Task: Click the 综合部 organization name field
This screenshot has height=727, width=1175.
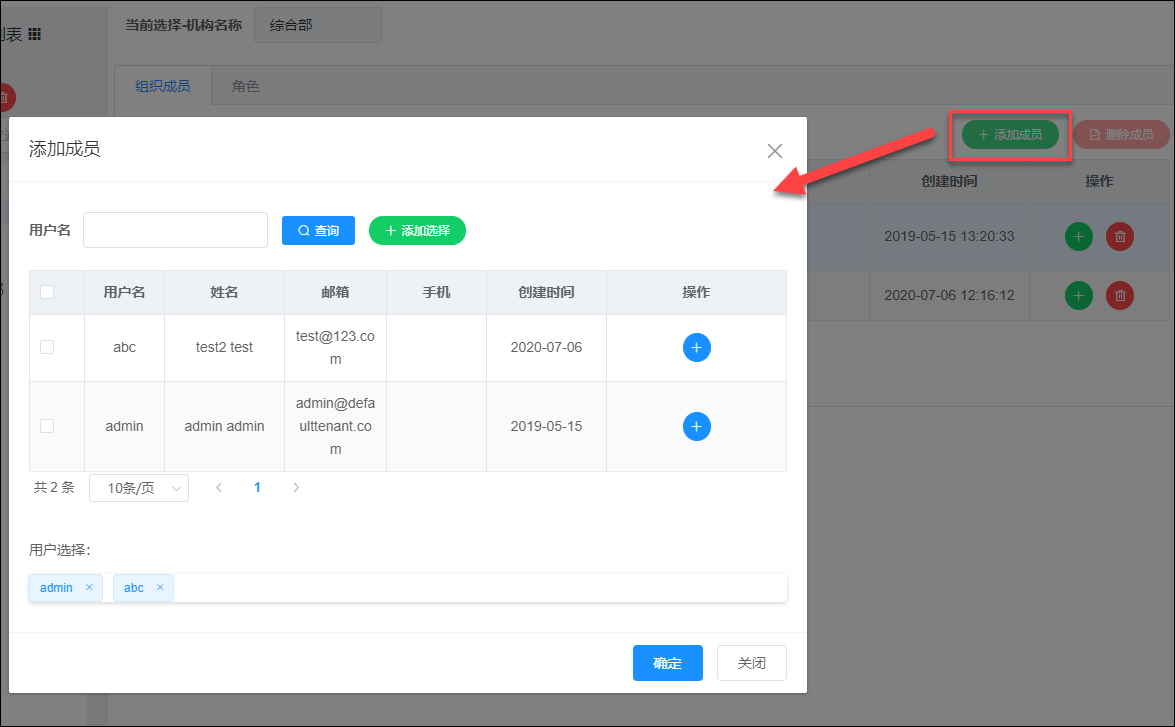Action: click(318, 25)
